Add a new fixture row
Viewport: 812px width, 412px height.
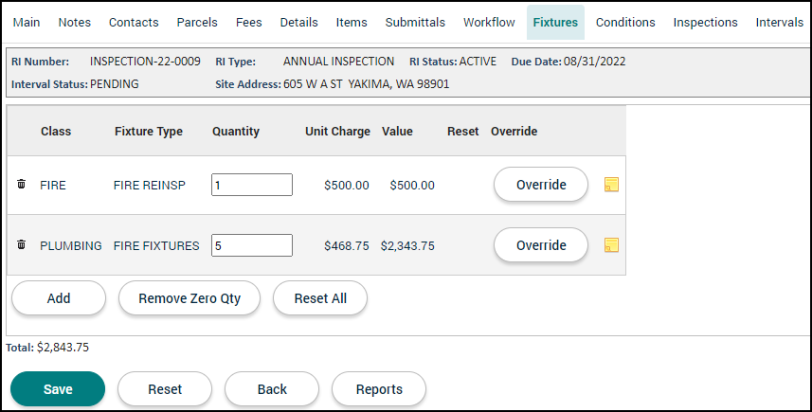[x=59, y=298]
